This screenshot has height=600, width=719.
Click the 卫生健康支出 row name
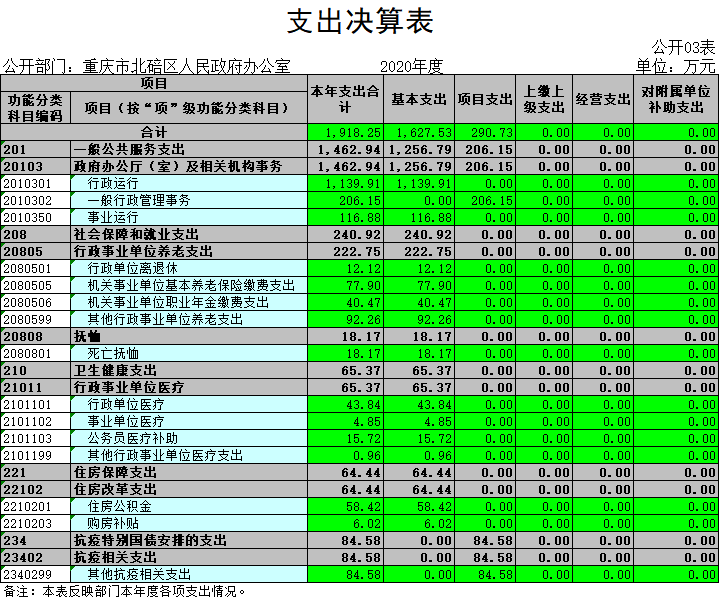point(189,370)
